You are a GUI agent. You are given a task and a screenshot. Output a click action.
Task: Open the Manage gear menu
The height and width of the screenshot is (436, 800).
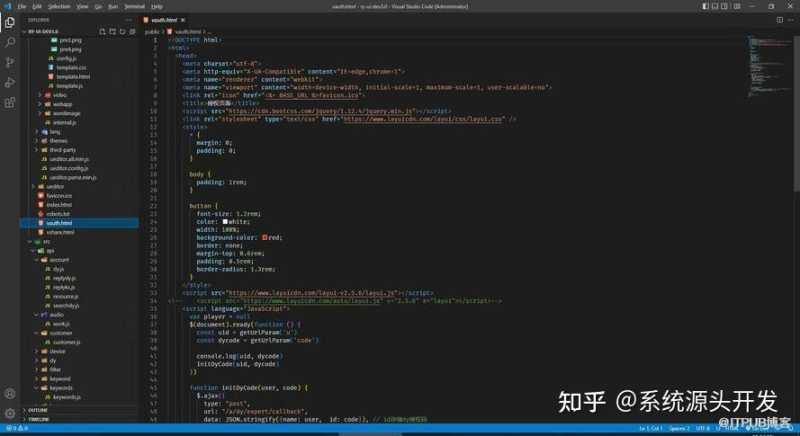(x=10, y=413)
